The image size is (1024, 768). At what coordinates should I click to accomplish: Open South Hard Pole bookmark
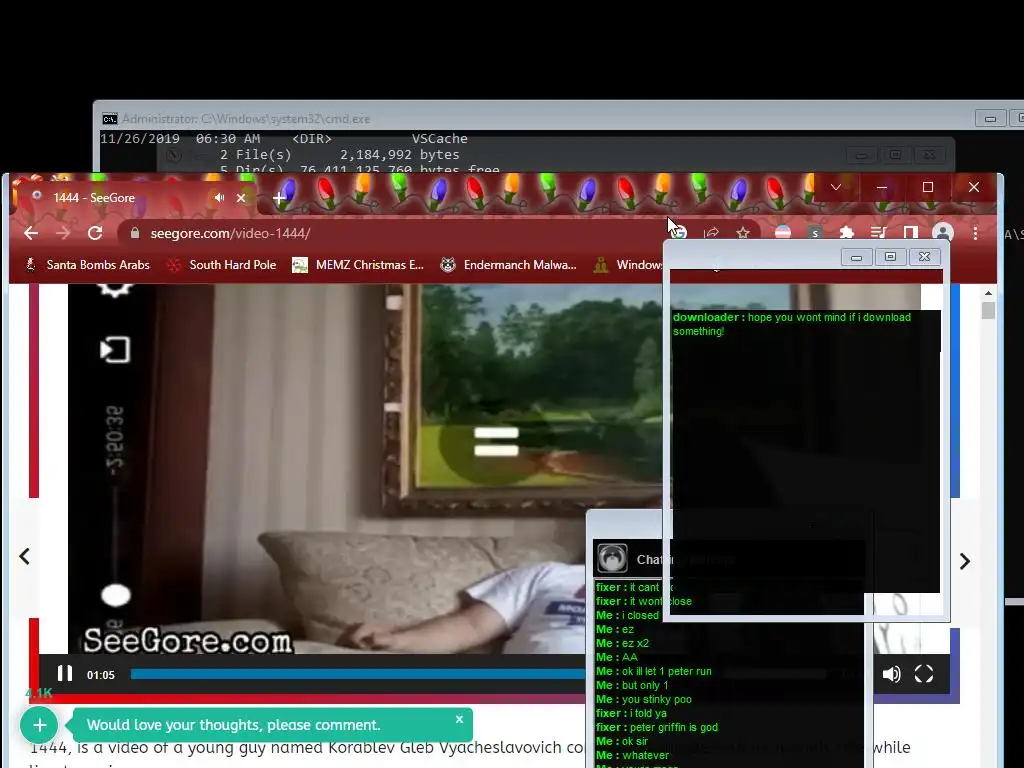click(x=222, y=264)
